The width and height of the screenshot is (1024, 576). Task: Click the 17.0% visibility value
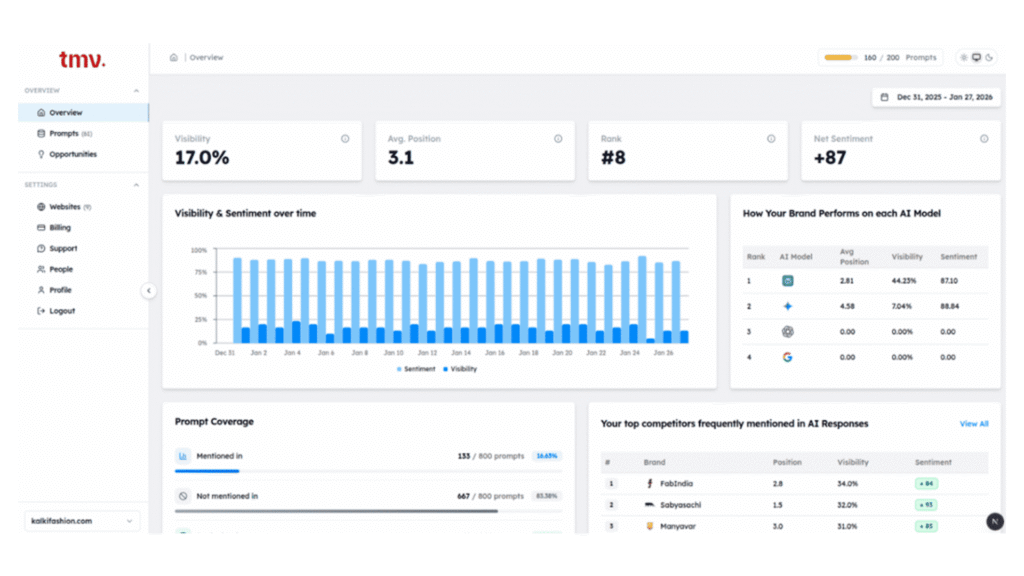point(202,157)
